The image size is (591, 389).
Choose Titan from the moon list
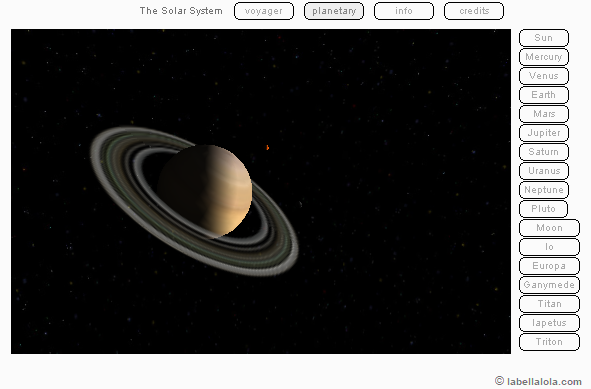coord(549,303)
